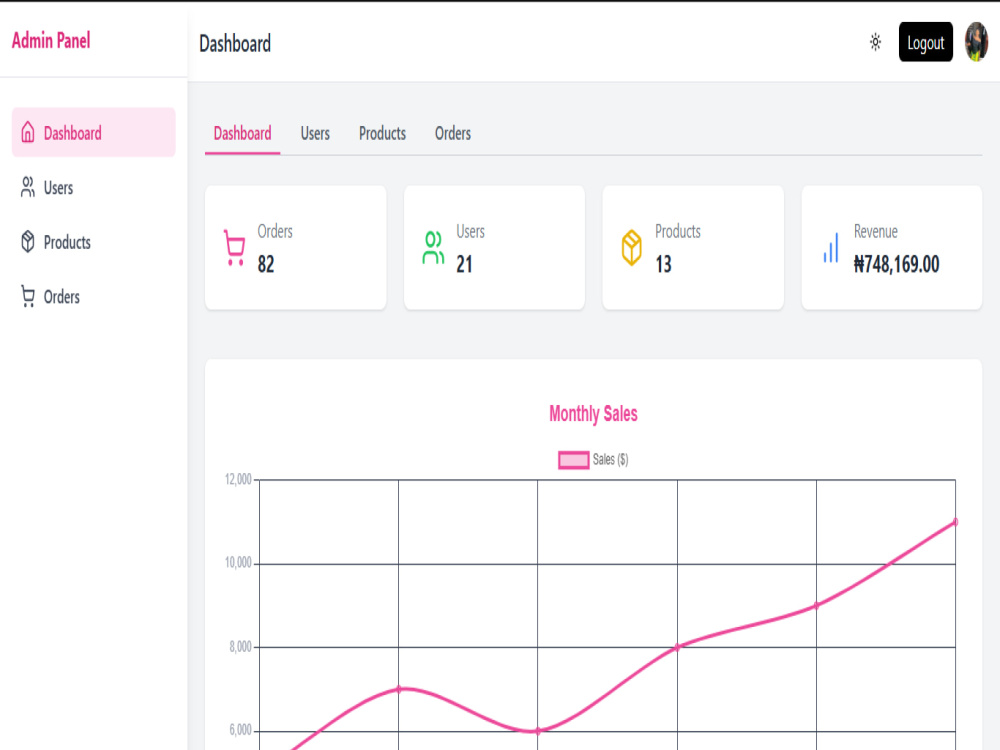Screen dimensions: 1000x750
Task: Click the Users count 21
Action: pos(464,263)
